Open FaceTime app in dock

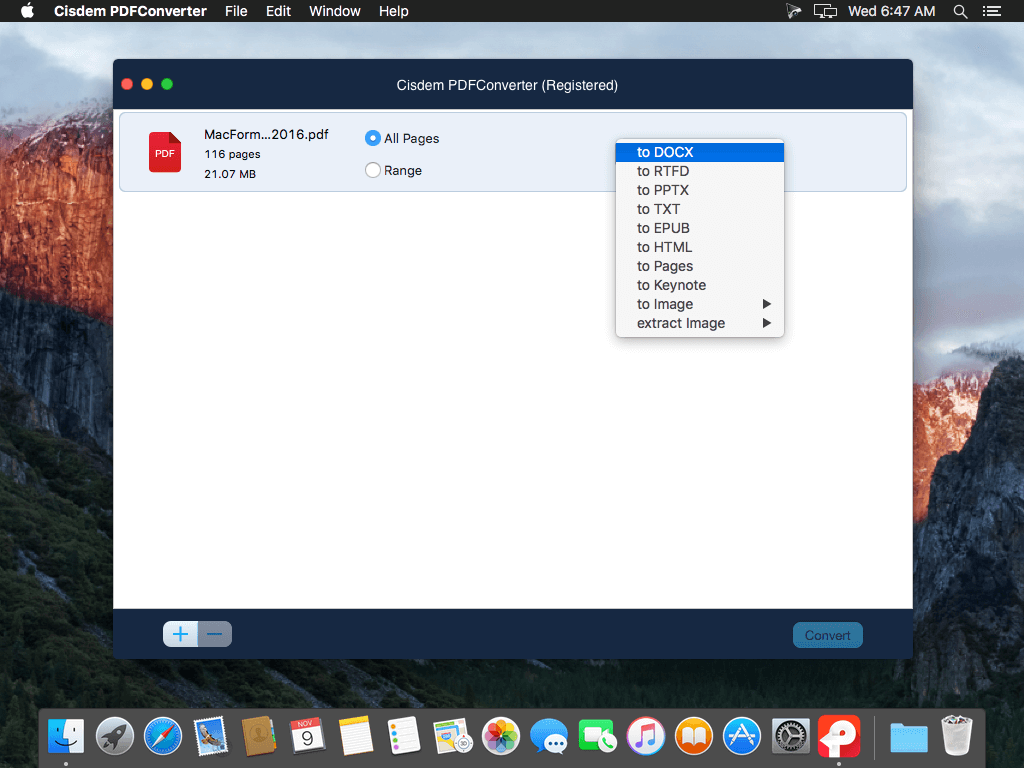click(x=597, y=736)
